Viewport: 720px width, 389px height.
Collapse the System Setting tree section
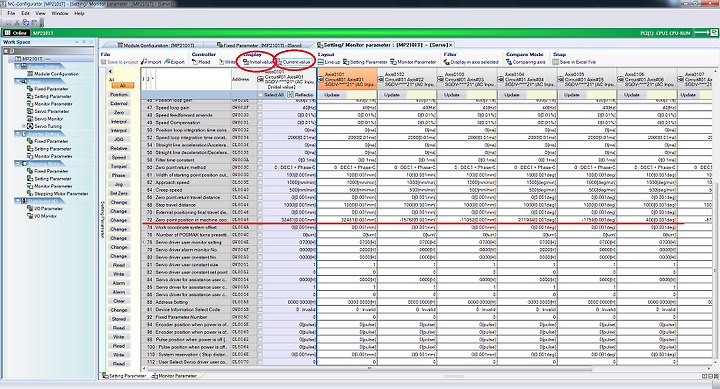tap(18, 66)
